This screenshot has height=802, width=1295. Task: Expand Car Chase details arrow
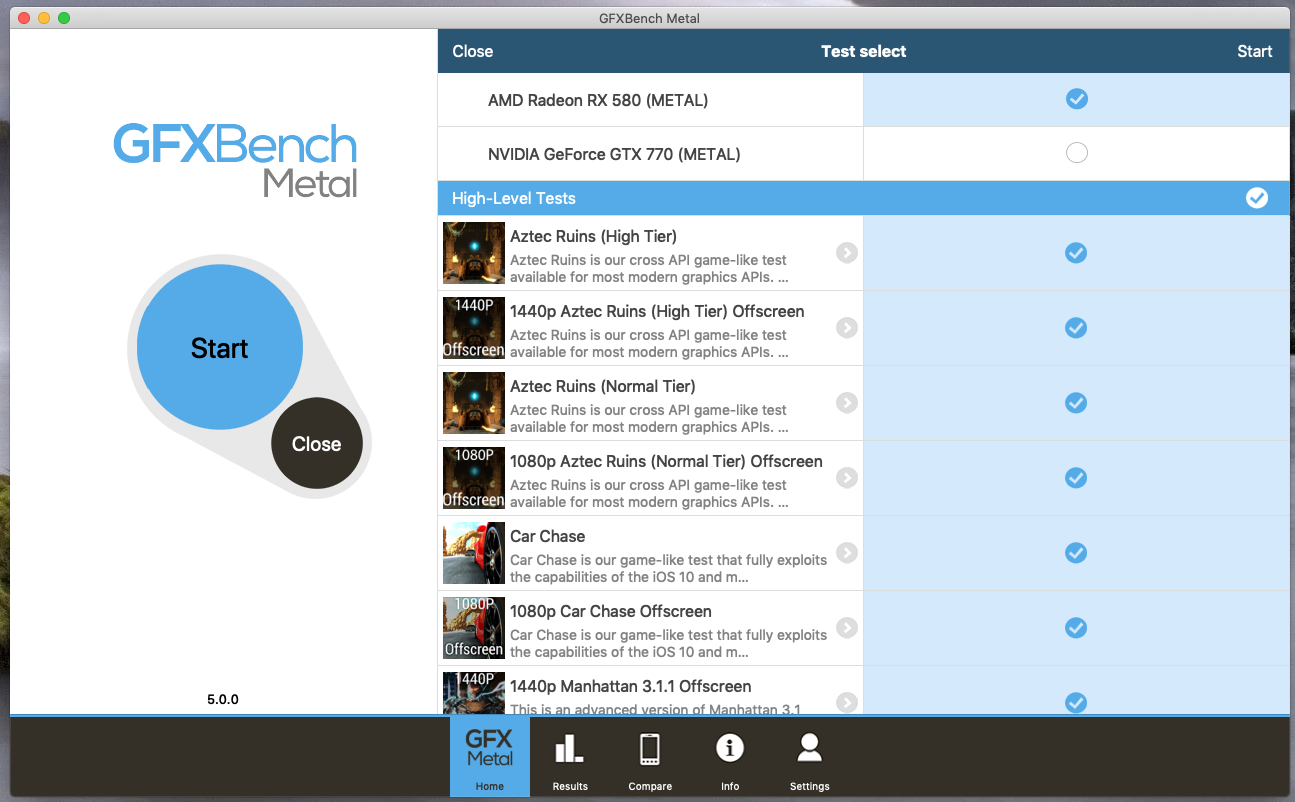[x=847, y=553]
